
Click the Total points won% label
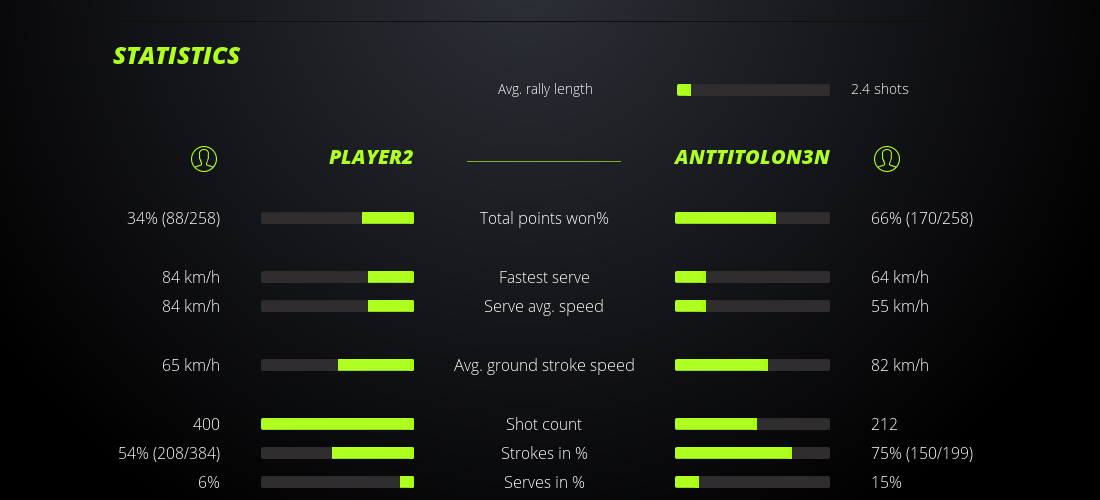tap(544, 218)
